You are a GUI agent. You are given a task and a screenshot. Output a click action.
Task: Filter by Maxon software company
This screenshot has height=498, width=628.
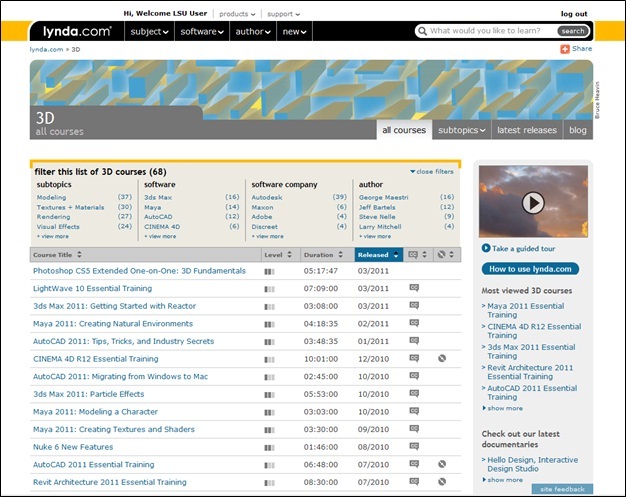pyautogui.click(x=262, y=207)
